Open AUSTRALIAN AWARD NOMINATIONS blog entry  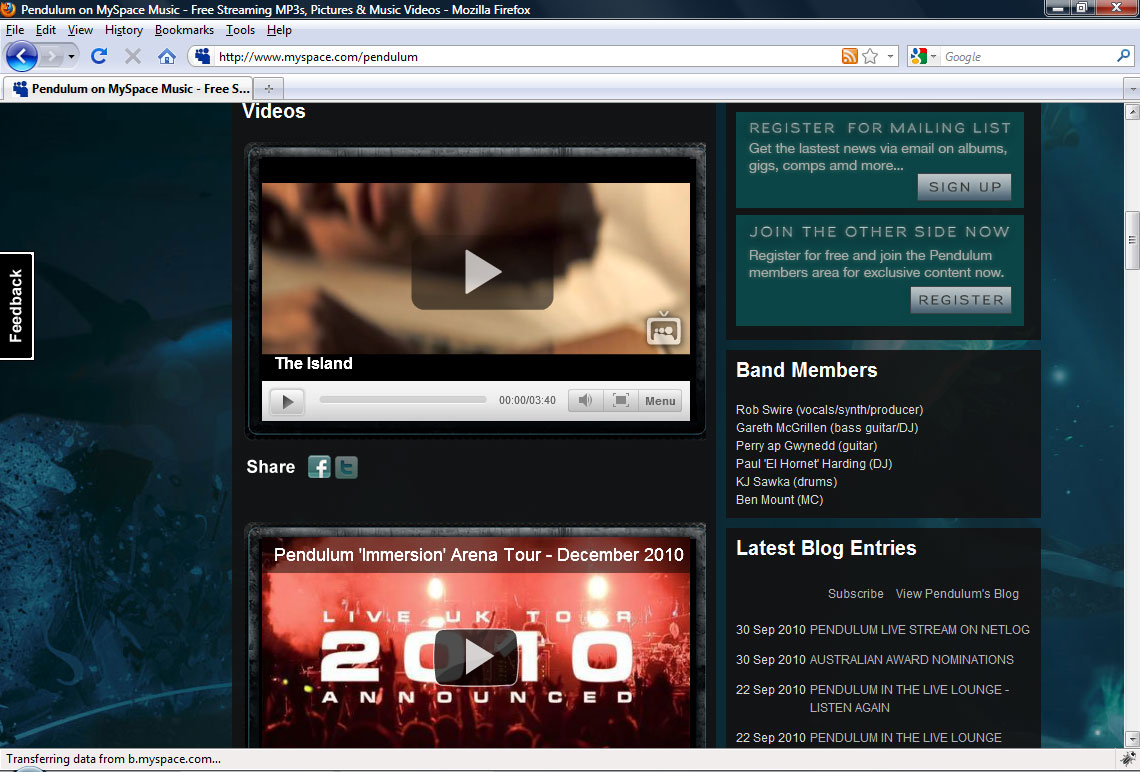(x=912, y=659)
